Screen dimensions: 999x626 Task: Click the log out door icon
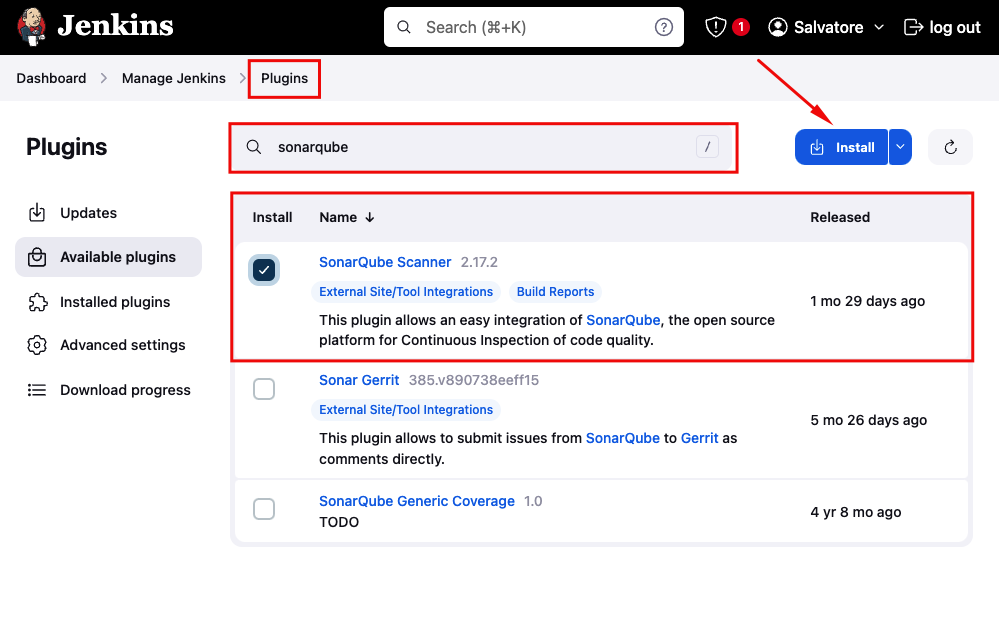pos(914,27)
